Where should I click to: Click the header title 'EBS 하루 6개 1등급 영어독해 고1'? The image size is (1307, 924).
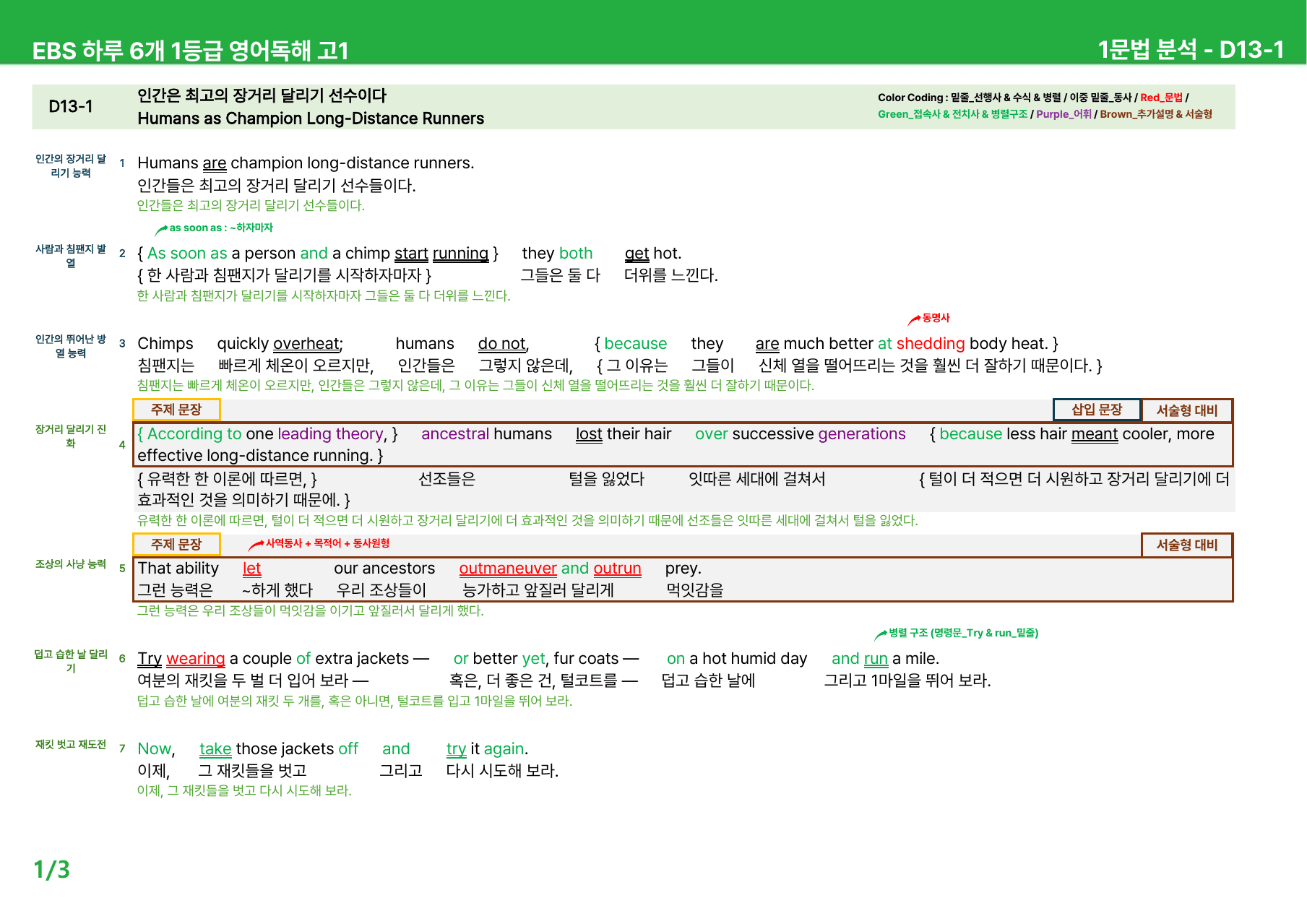[191, 51]
